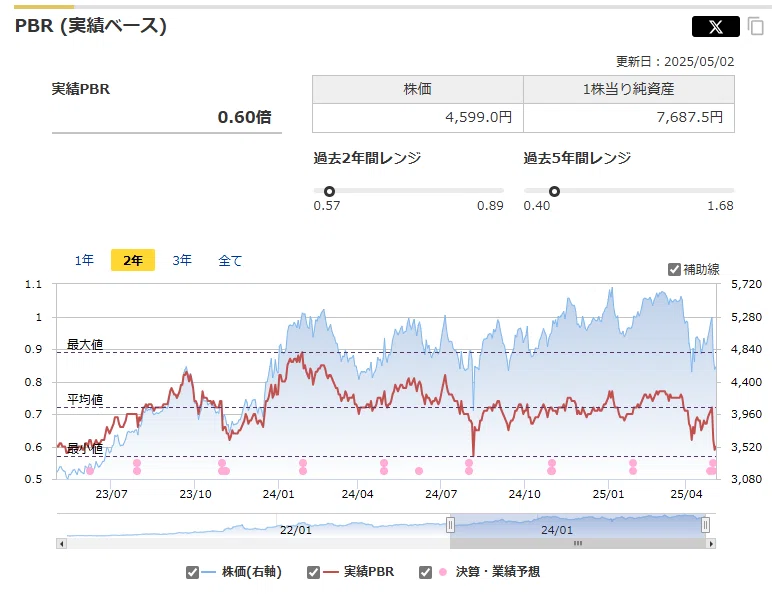774x616 pixels.
Task: Click the 5年 range maximum 1.68
Action: [x=720, y=206]
